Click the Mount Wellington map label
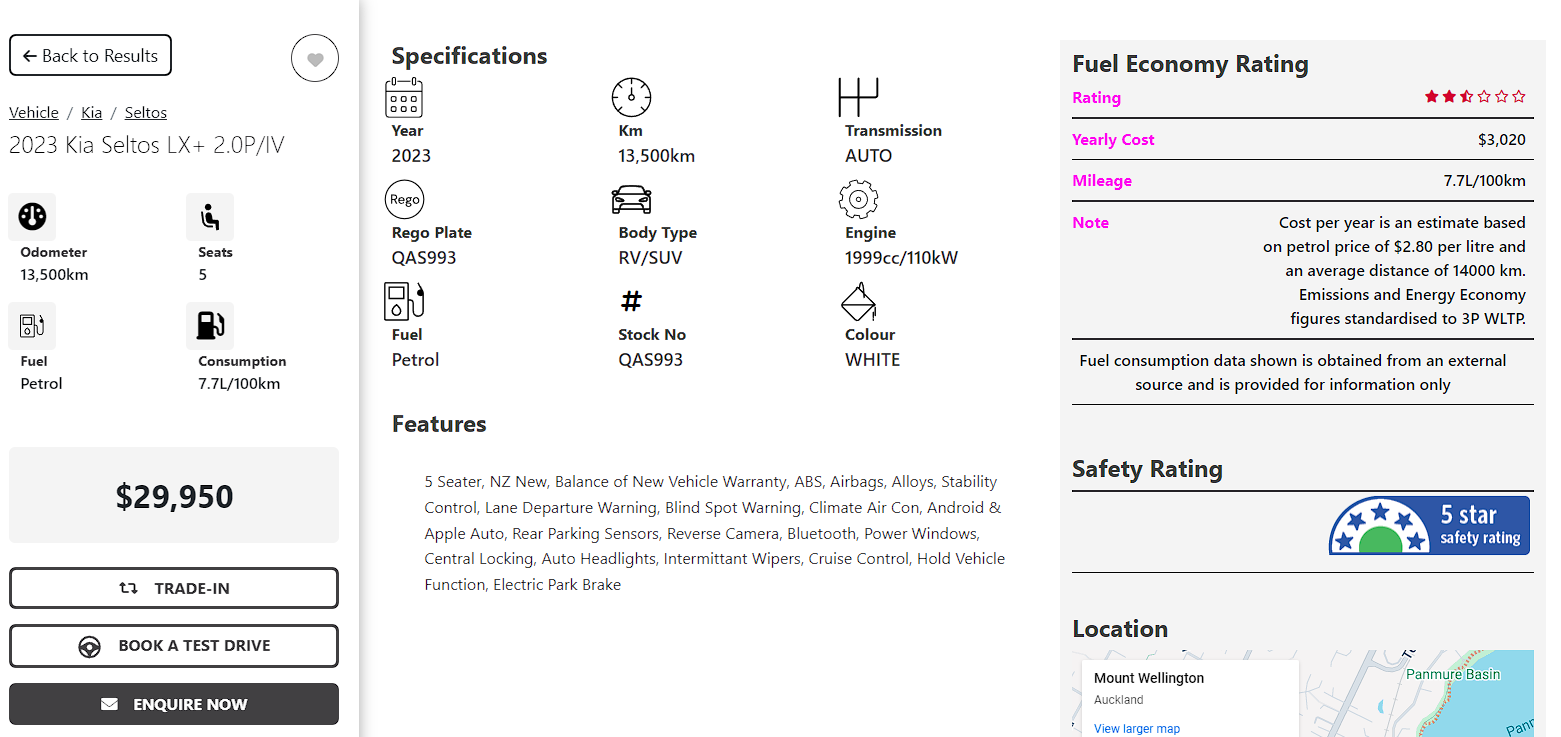The height and width of the screenshot is (737, 1561). (1149, 678)
